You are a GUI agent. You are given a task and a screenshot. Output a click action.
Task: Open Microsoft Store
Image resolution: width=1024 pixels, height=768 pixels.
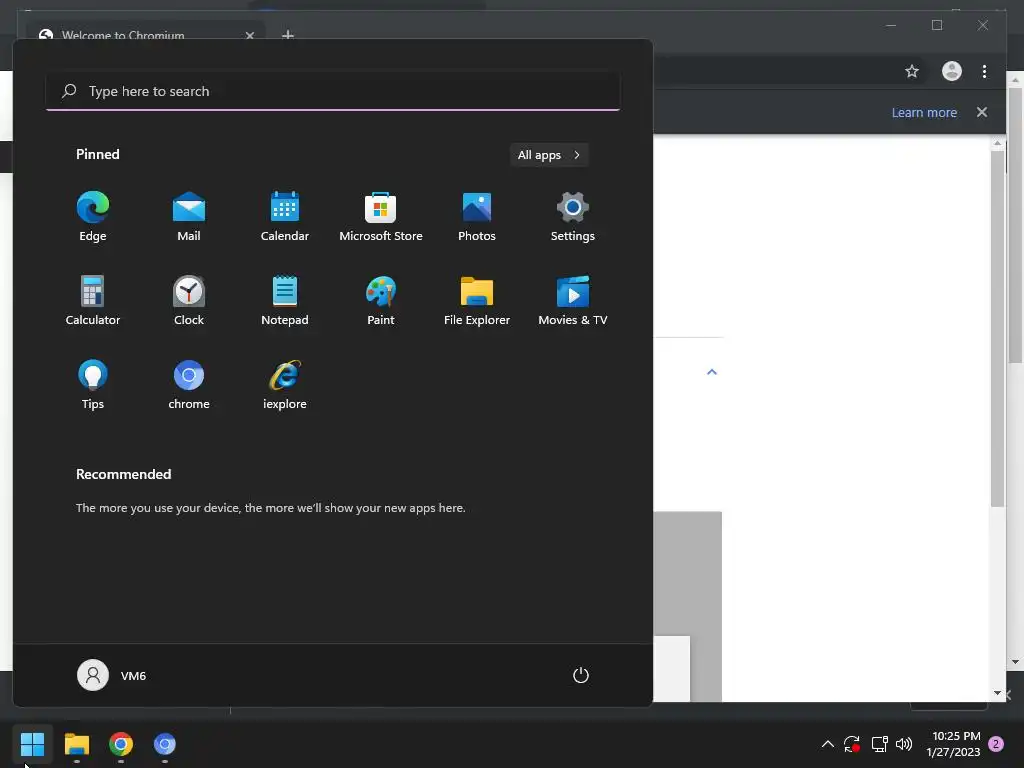click(x=381, y=217)
